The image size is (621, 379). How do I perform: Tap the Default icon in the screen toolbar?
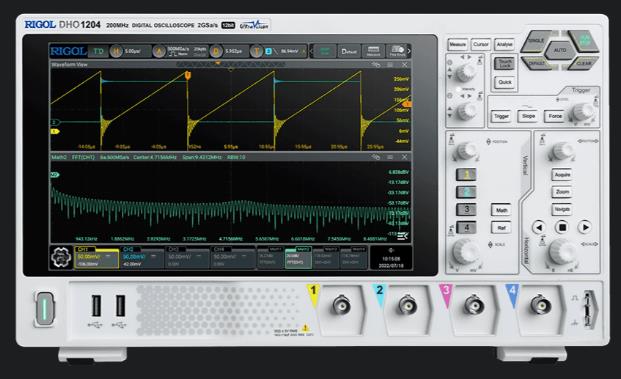(x=349, y=51)
